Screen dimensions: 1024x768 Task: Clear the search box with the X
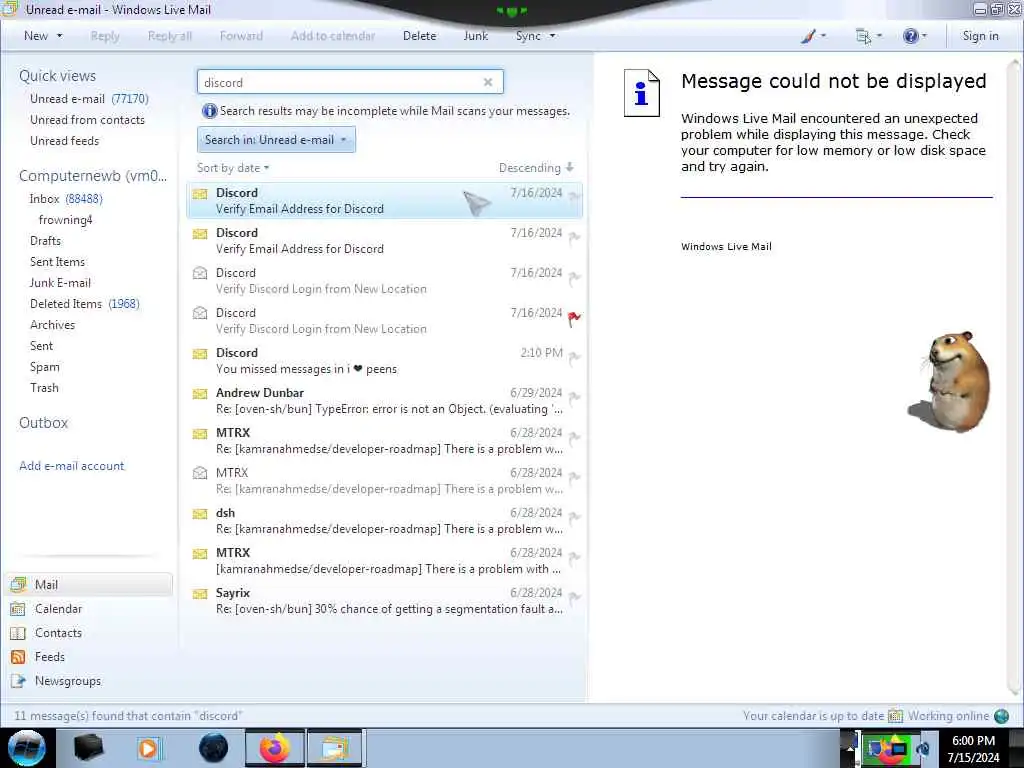(x=488, y=82)
